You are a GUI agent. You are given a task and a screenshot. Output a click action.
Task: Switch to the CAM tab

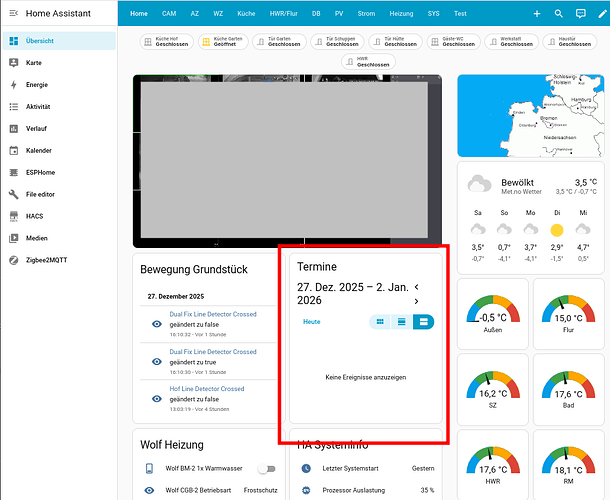click(x=169, y=14)
